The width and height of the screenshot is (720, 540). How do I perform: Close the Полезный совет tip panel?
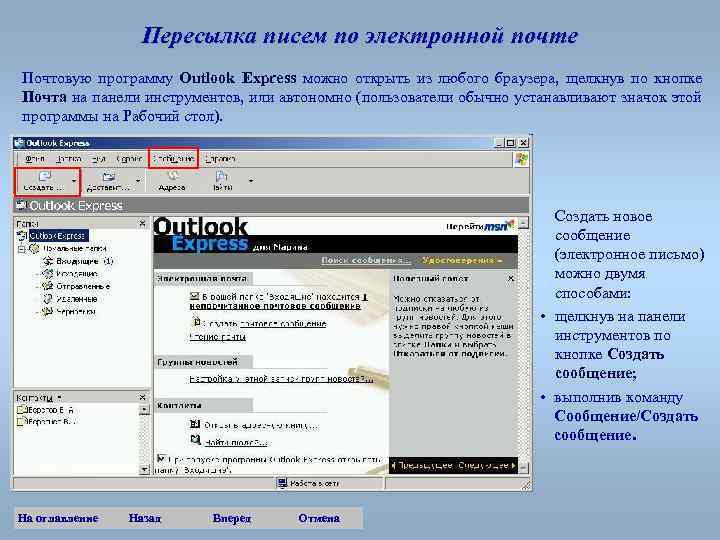click(x=511, y=278)
